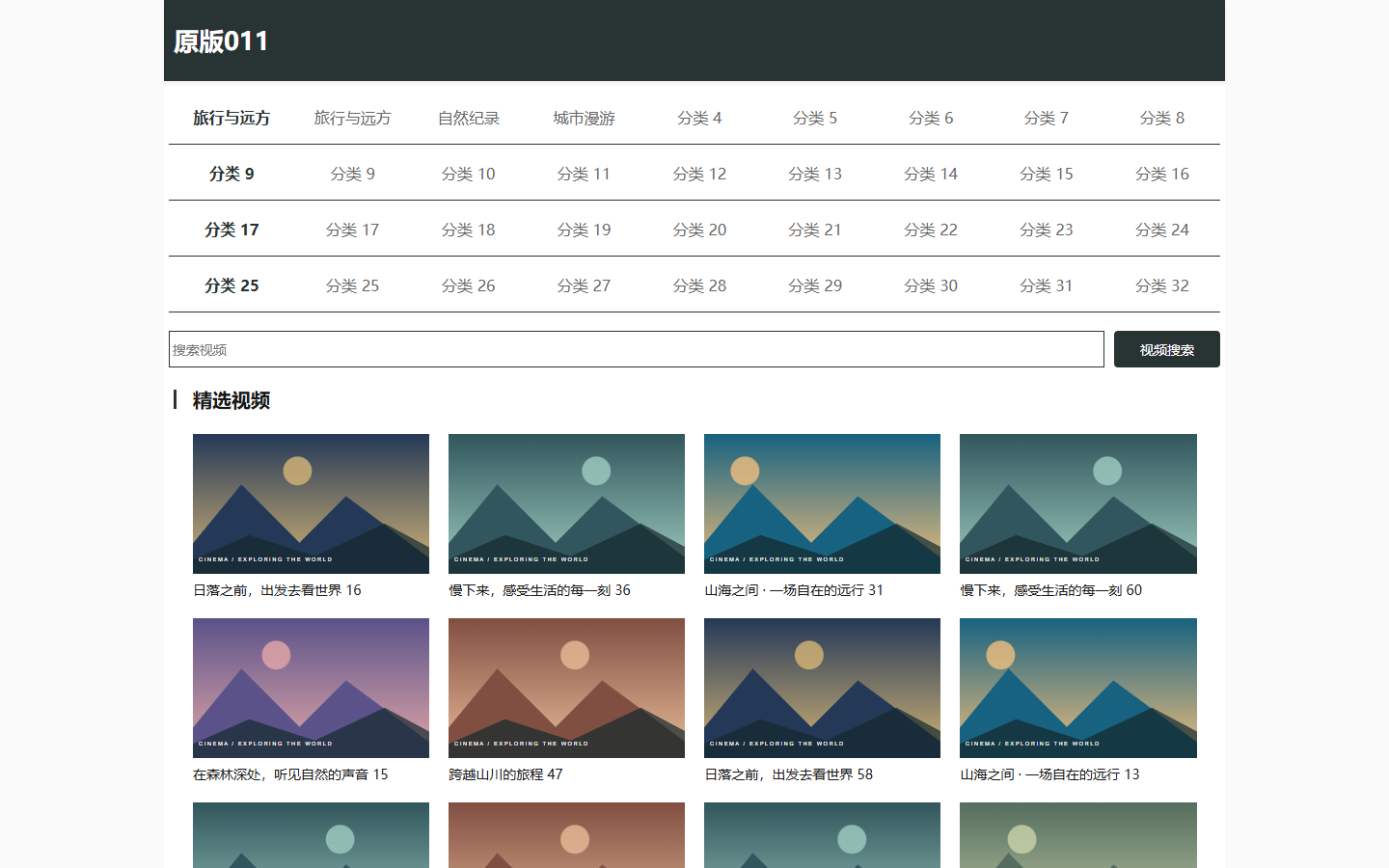The height and width of the screenshot is (868, 1389).
Task: Open thumbnail for 山海之间 · 一场自在的远行 31
Action: point(822,503)
